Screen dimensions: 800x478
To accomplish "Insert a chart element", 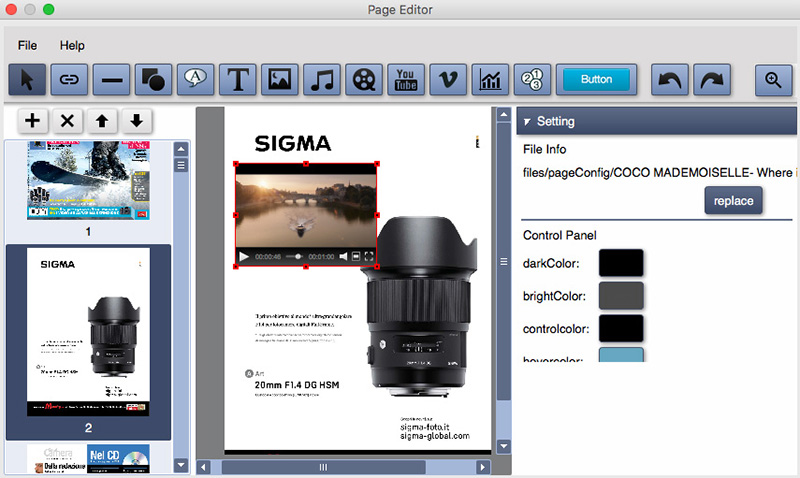I will pyautogui.click(x=490, y=80).
